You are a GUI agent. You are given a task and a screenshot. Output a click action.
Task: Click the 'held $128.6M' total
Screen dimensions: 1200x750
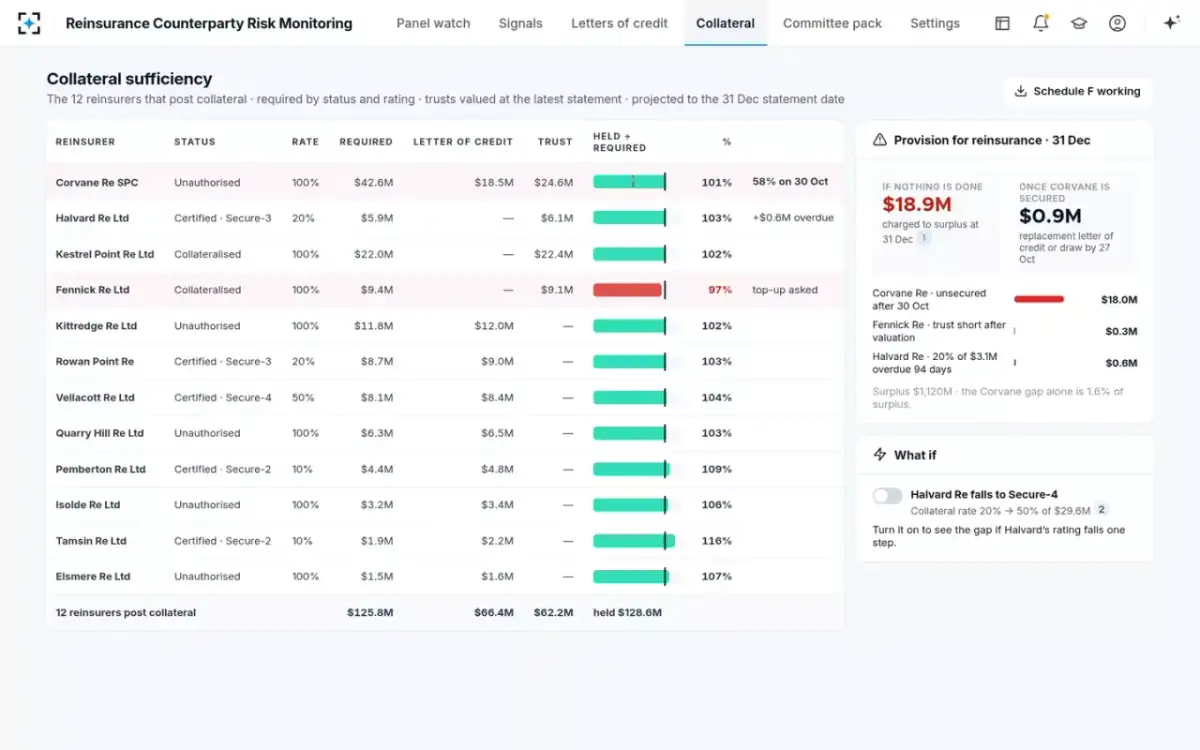(x=627, y=613)
